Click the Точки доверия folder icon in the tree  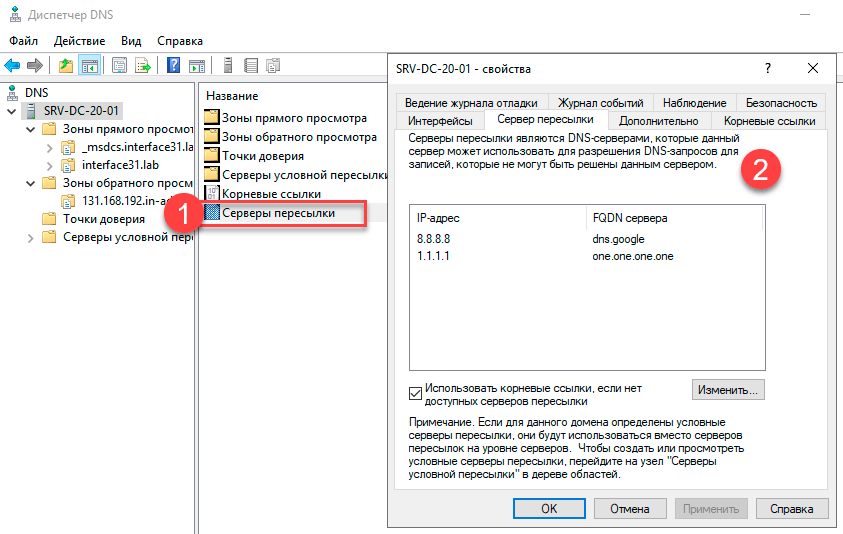coord(49,219)
